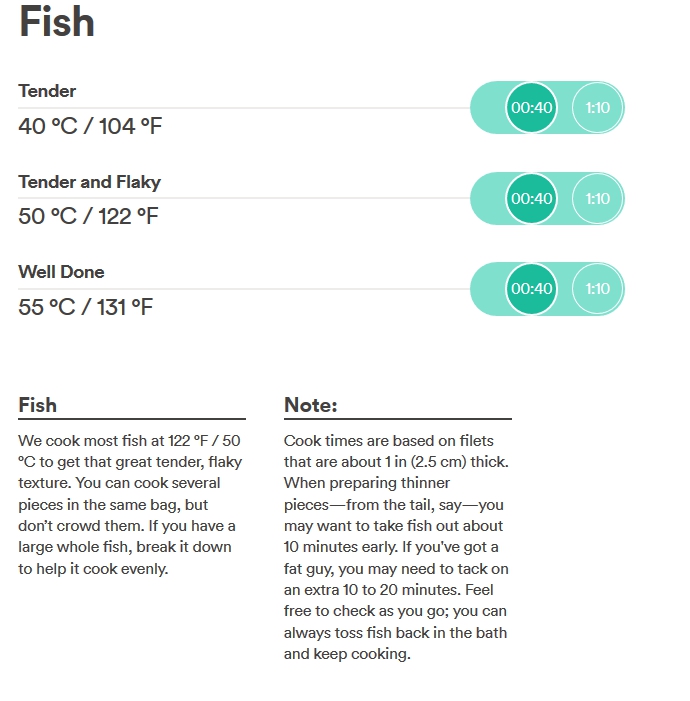Pick the 00:40 option for Well Done

point(531,289)
